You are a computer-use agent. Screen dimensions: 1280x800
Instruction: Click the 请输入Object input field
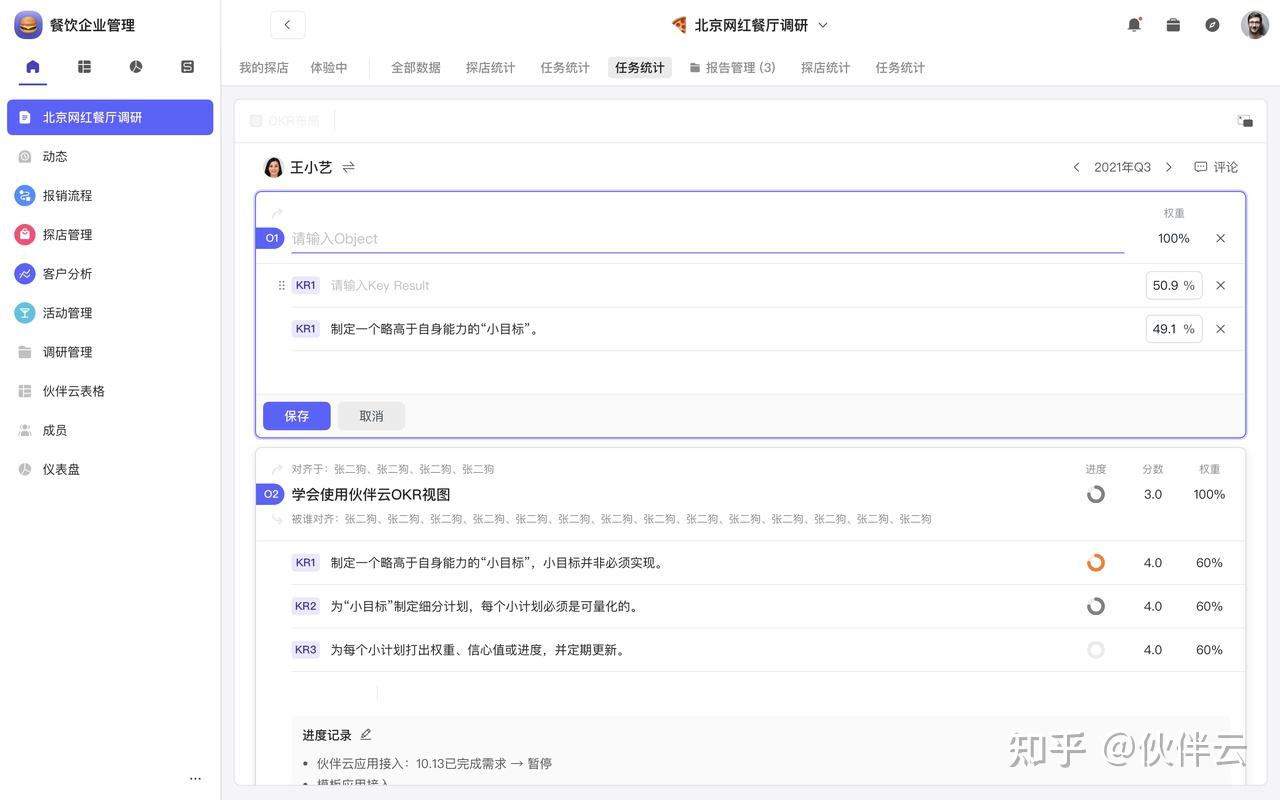[706, 239]
